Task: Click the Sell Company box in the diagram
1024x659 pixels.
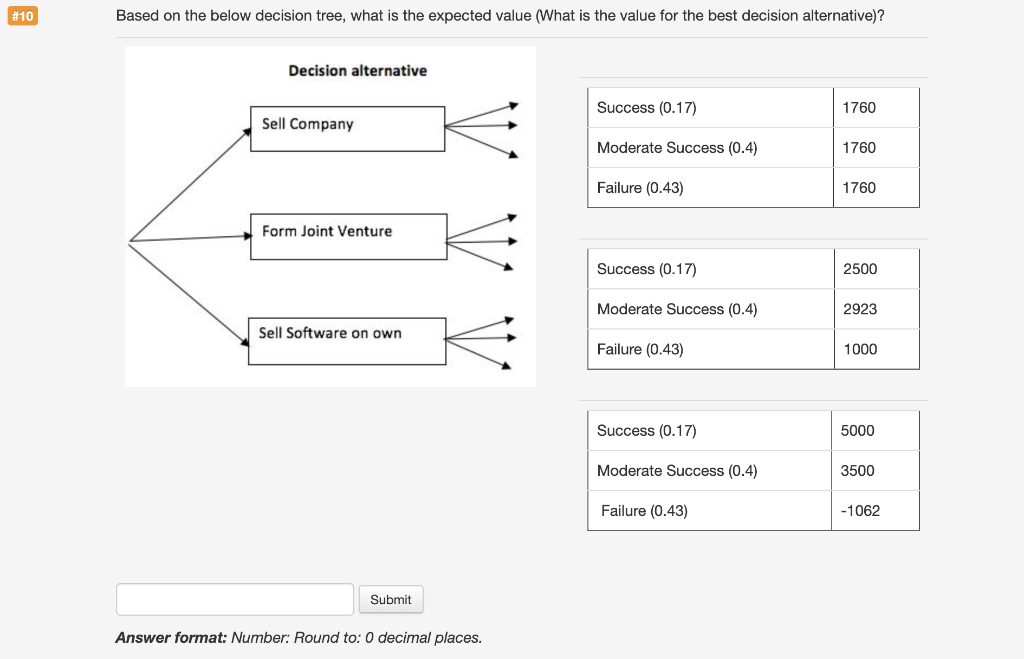Action: pyautogui.click(x=347, y=128)
